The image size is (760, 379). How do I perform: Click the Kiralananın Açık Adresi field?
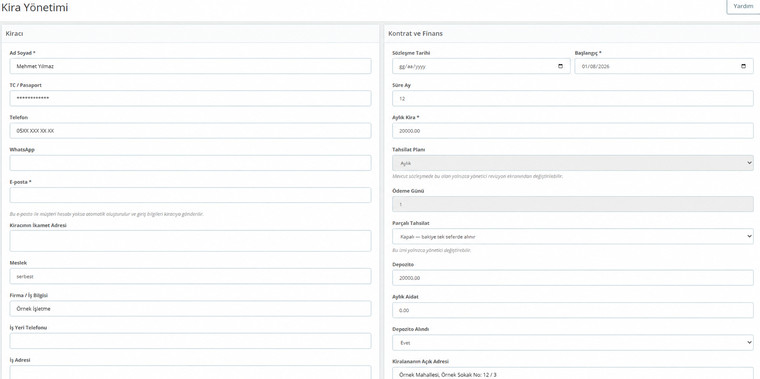click(572, 373)
